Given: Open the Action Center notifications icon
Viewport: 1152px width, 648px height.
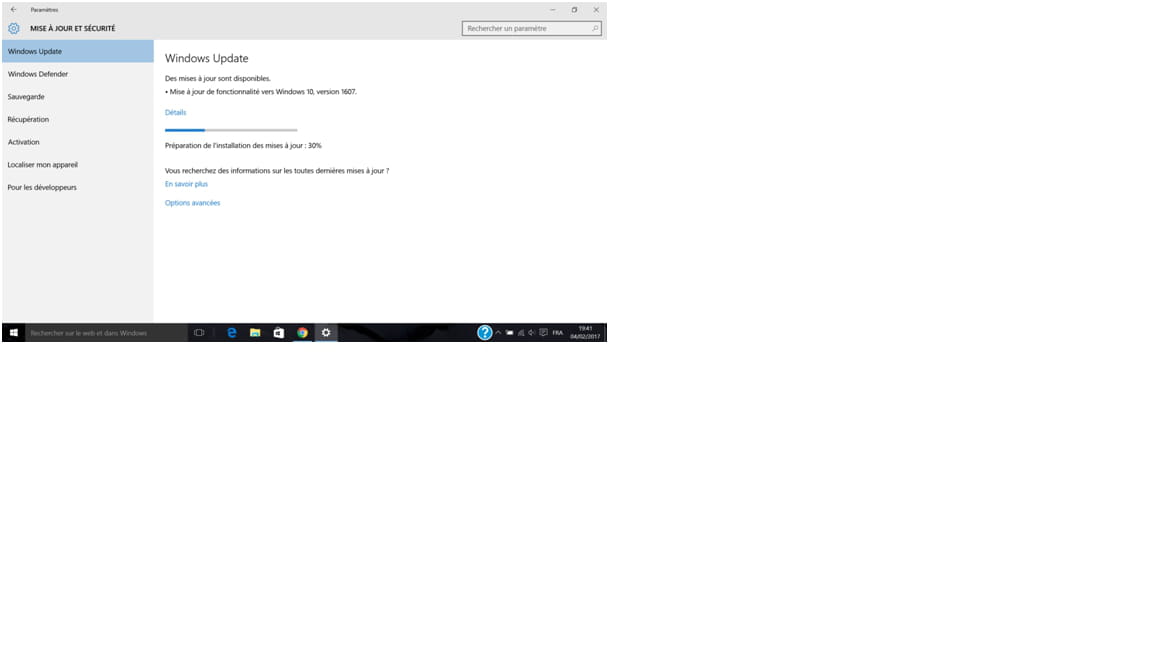Looking at the screenshot, I should 544,333.
